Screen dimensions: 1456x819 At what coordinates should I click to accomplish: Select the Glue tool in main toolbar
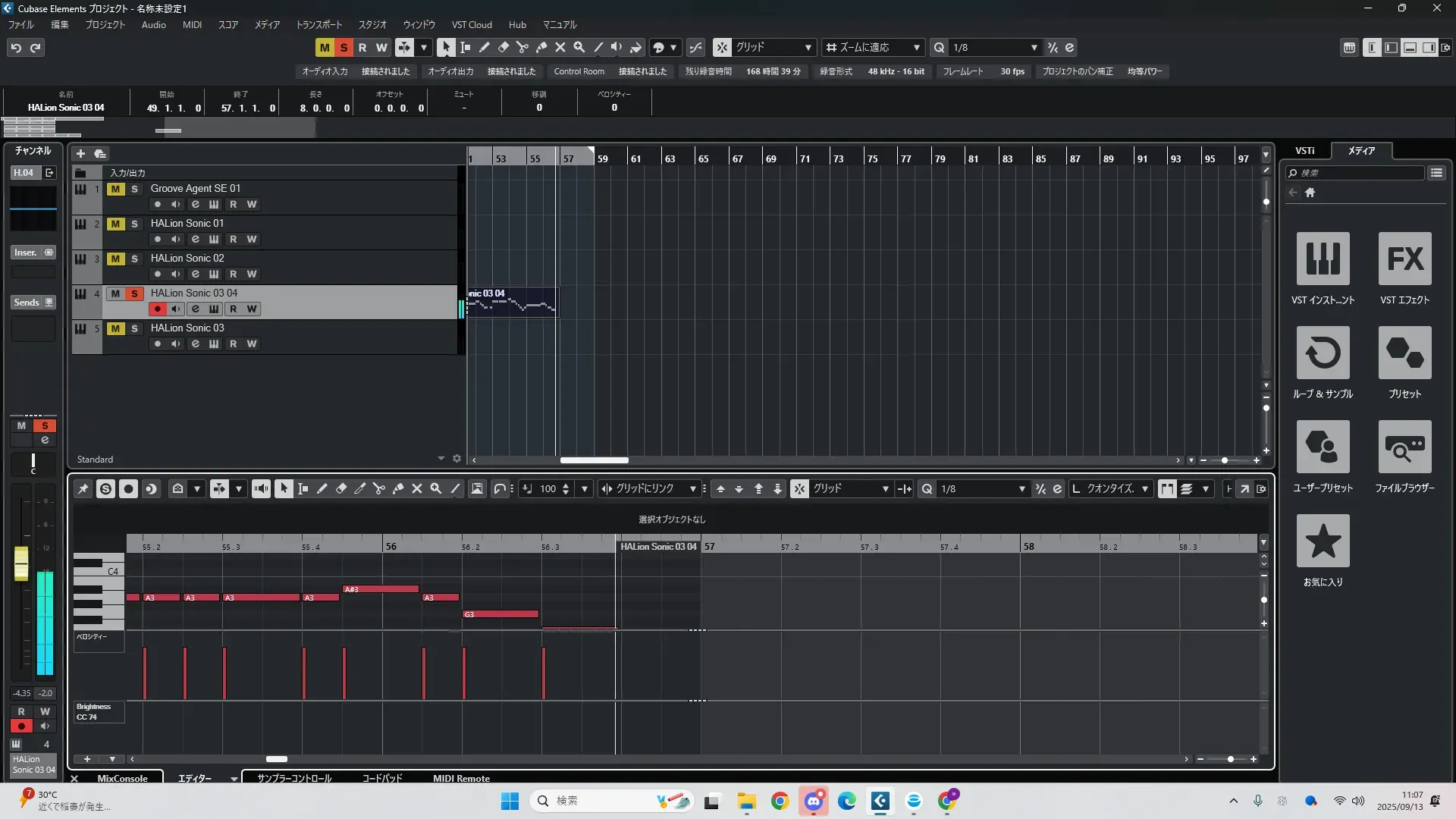pyautogui.click(x=541, y=47)
